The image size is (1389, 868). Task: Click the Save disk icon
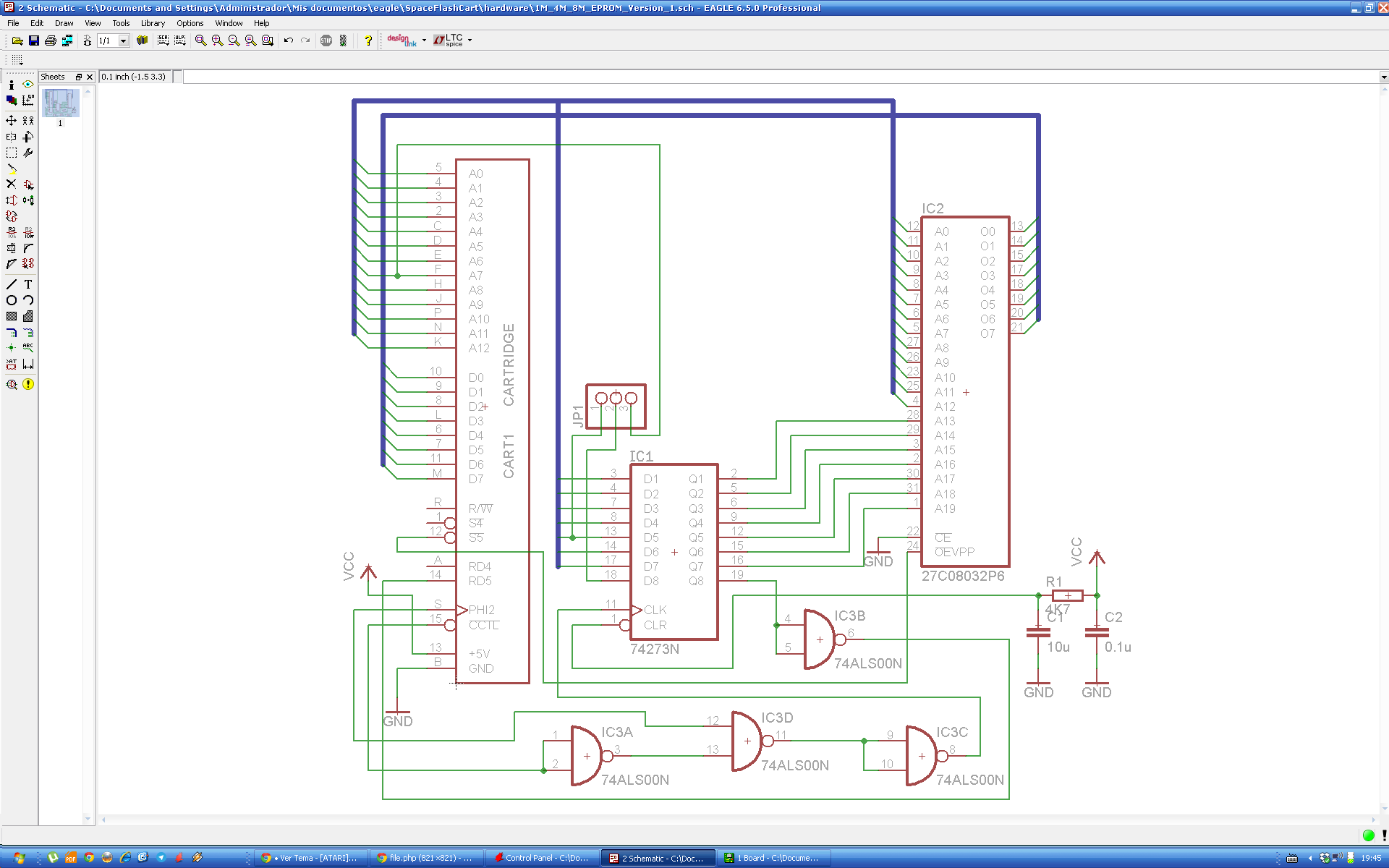pyautogui.click(x=33, y=41)
